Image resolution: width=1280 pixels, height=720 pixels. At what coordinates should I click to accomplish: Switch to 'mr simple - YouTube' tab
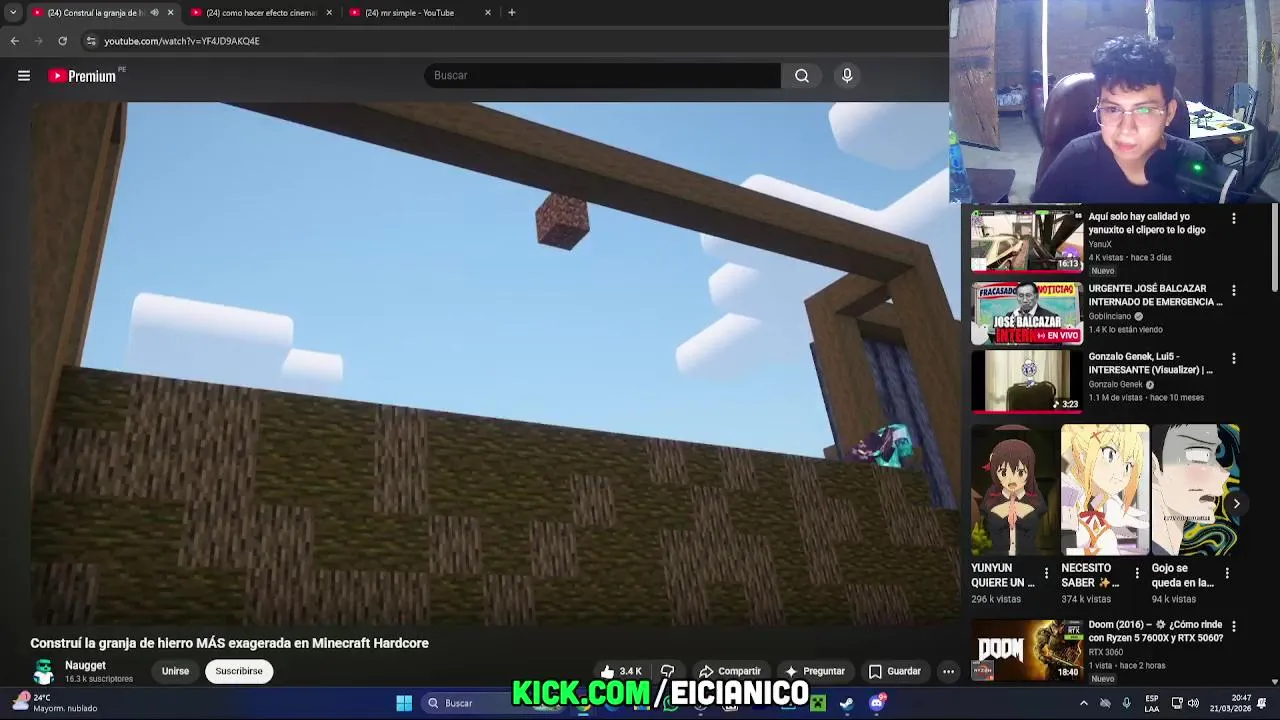[419, 13]
